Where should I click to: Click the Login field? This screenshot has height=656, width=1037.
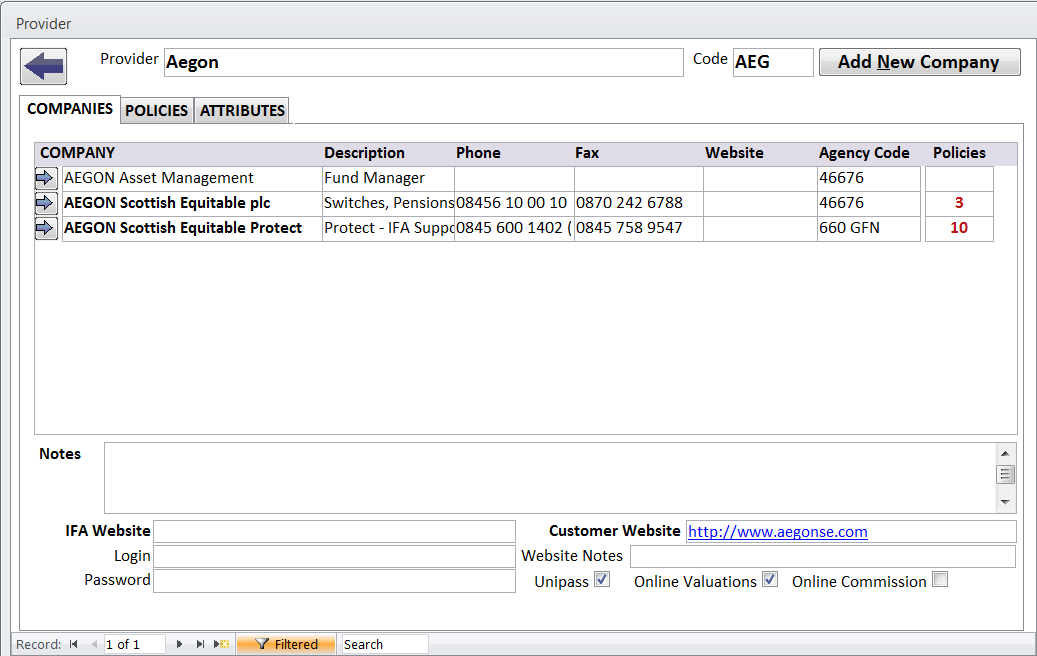335,557
